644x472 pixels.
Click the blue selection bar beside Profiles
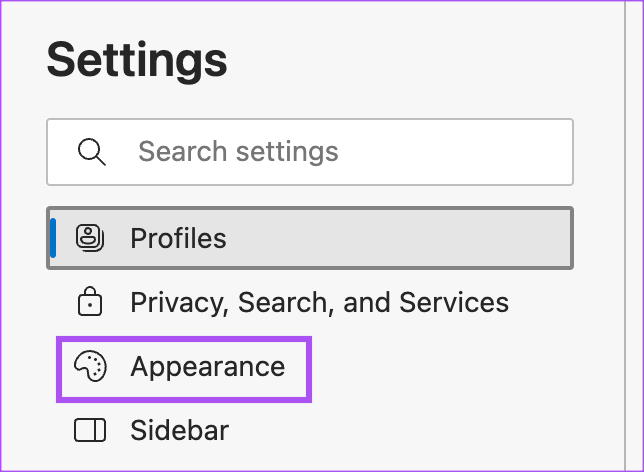(53, 238)
